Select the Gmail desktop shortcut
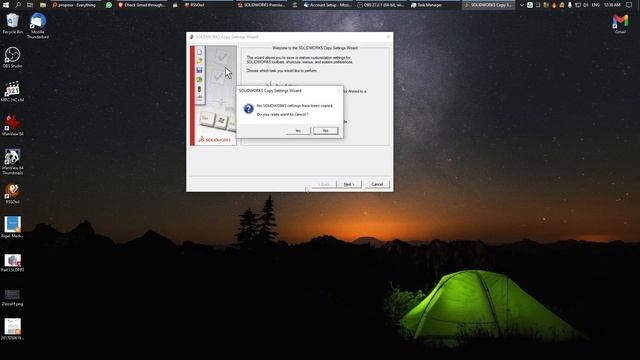Viewport: 640px width, 360px height. click(x=620, y=24)
